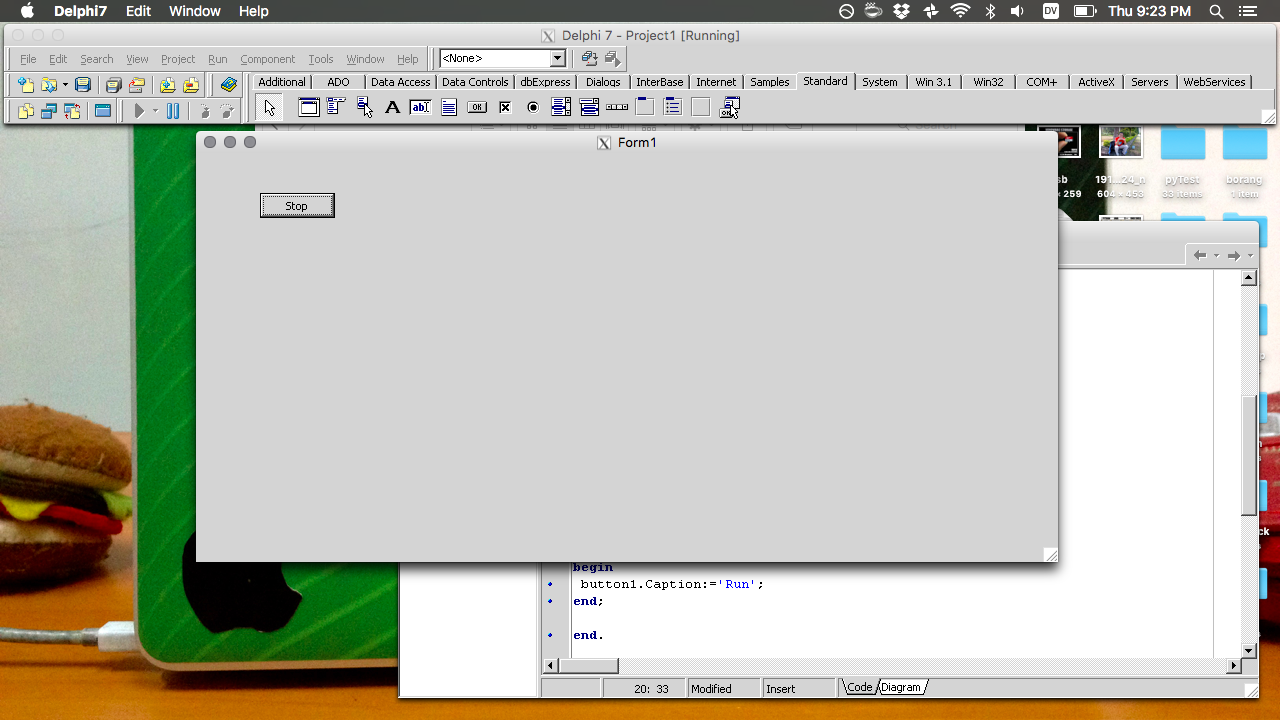Switch to the Additional palette tab
This screenshot has height=720, width=1280.
pyautogui.click(x=282, y=82)
